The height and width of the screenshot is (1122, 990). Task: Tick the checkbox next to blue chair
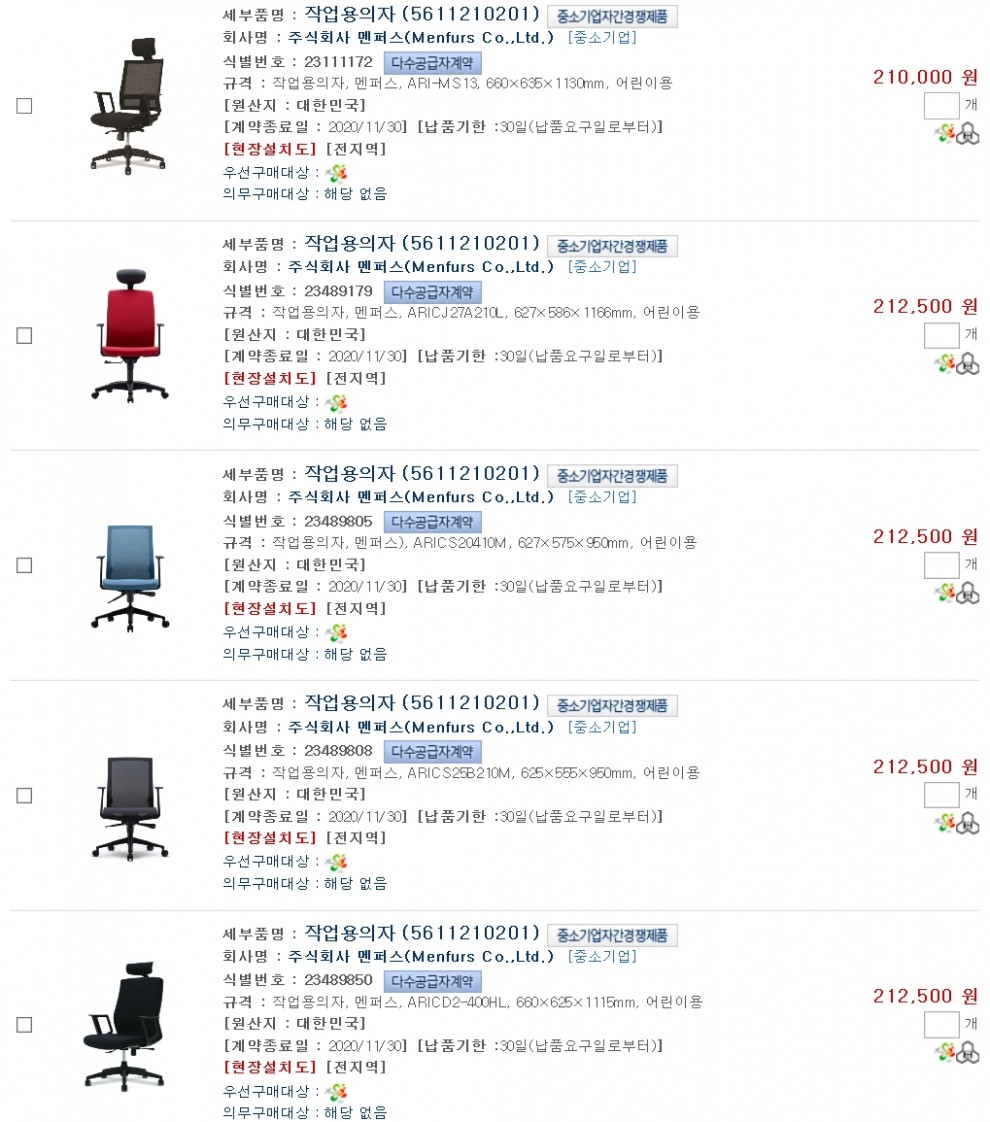pyautogui.click(x=24, y=565)
